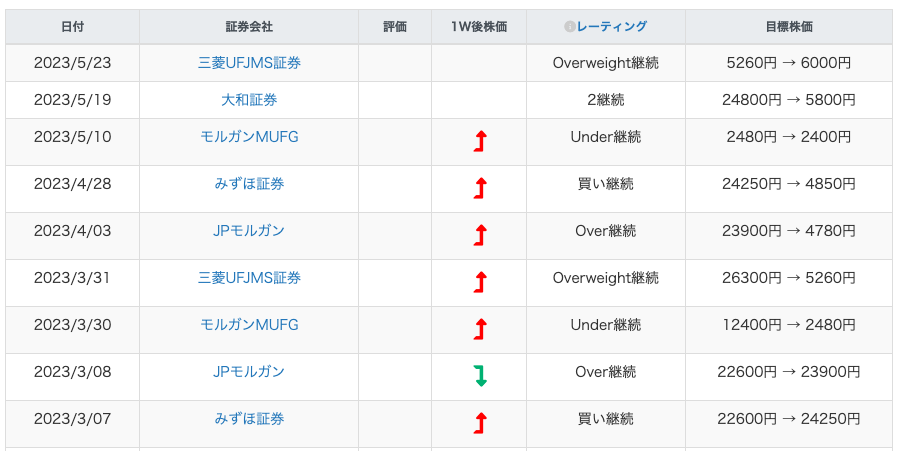Open モルガンMUFG link dated 2023/5/10
This screenshot has height=451, width=898.
(249, 137)
